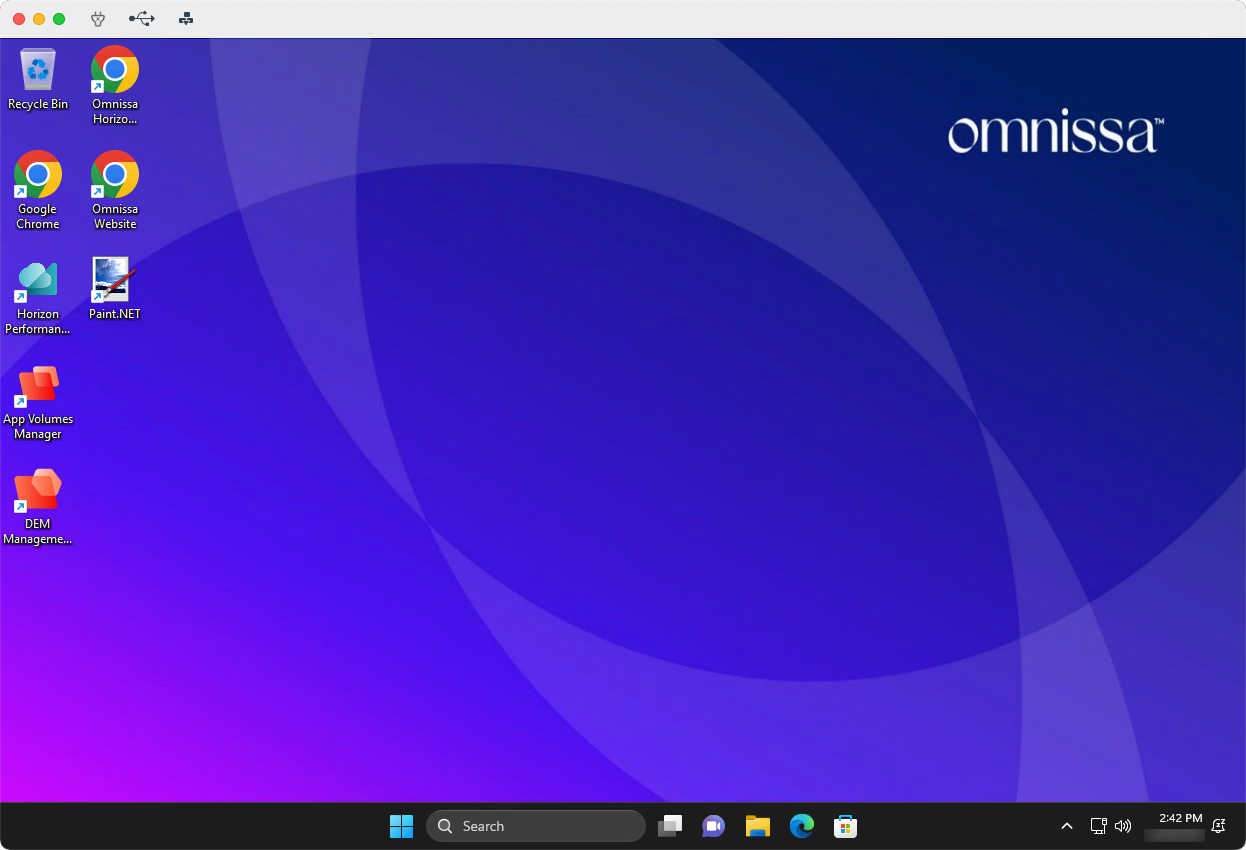Open the volume control in system tray

(1123, 826)
